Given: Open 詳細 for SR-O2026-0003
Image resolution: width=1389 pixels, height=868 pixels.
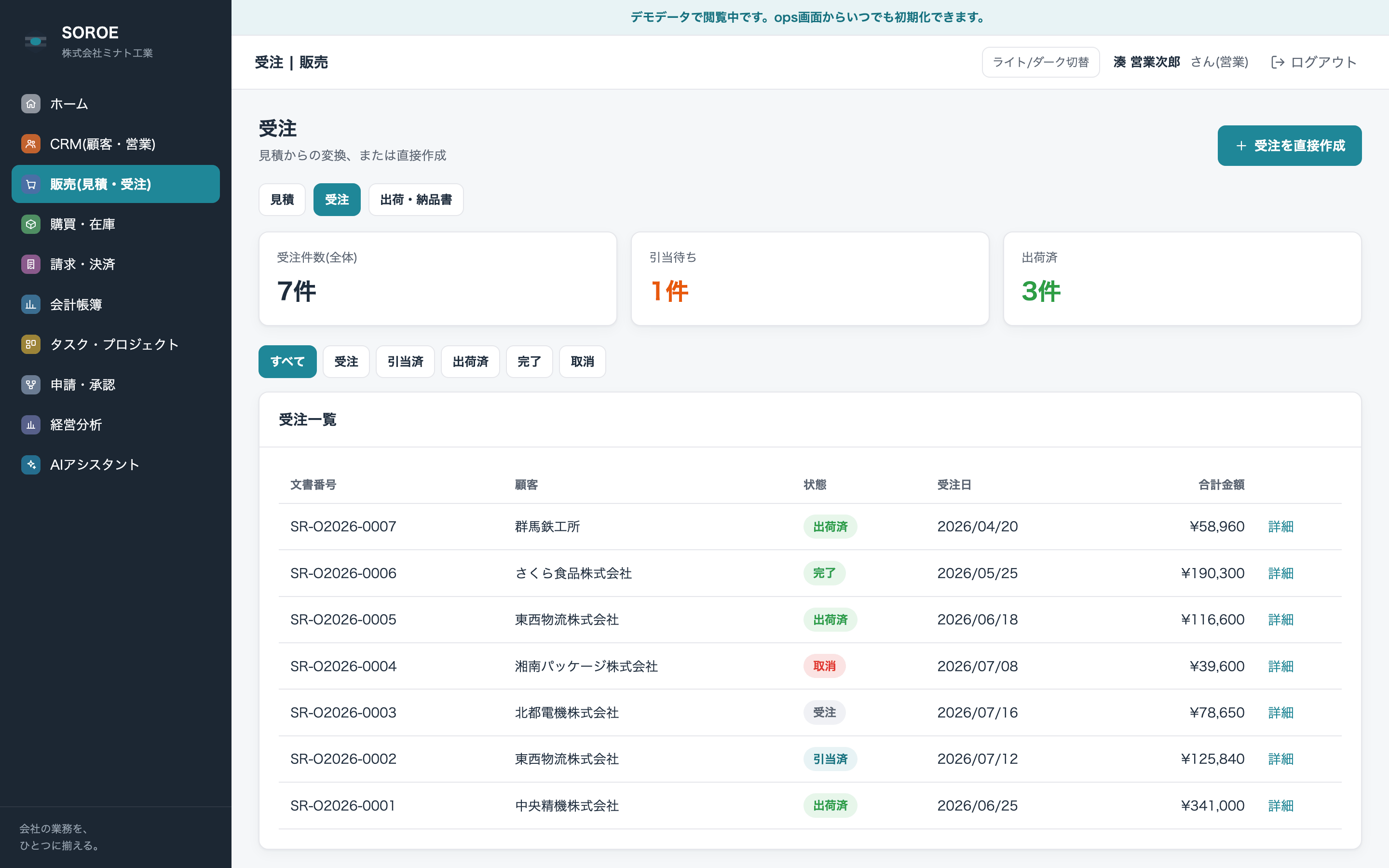Looking at the screenshot, I should click(1280, 712).
